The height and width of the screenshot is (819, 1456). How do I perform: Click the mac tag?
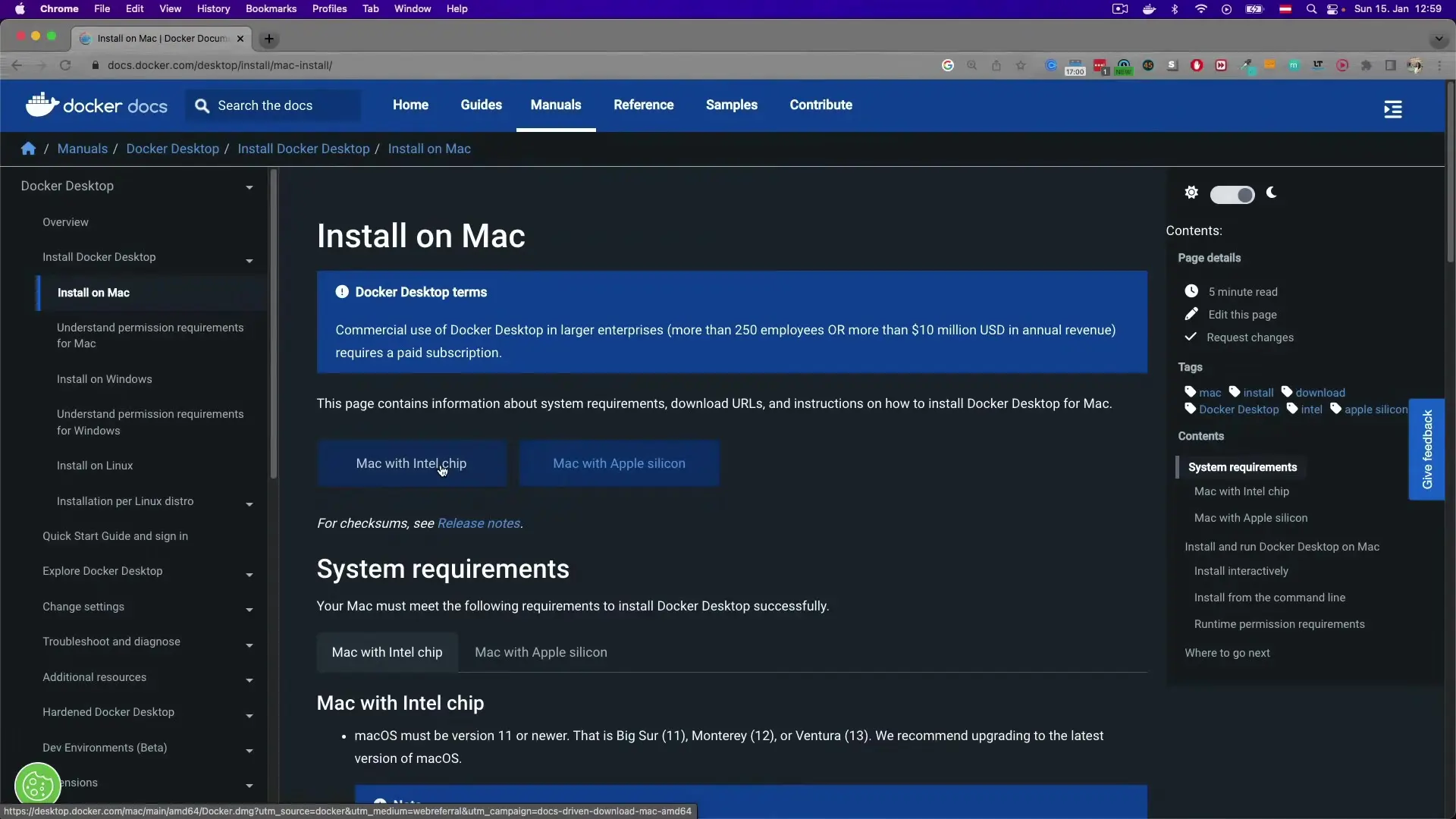pos(1210,393)
